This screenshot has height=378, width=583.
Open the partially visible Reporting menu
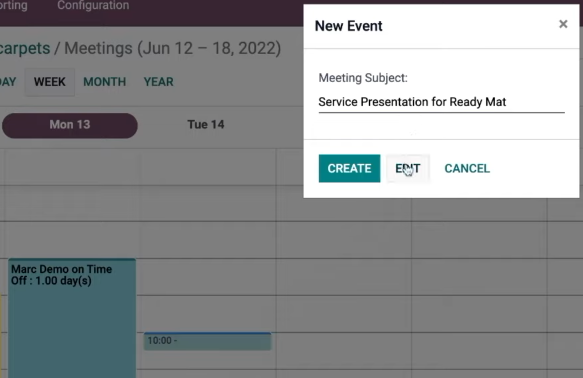pyautogui.click(x=13, y=6)
